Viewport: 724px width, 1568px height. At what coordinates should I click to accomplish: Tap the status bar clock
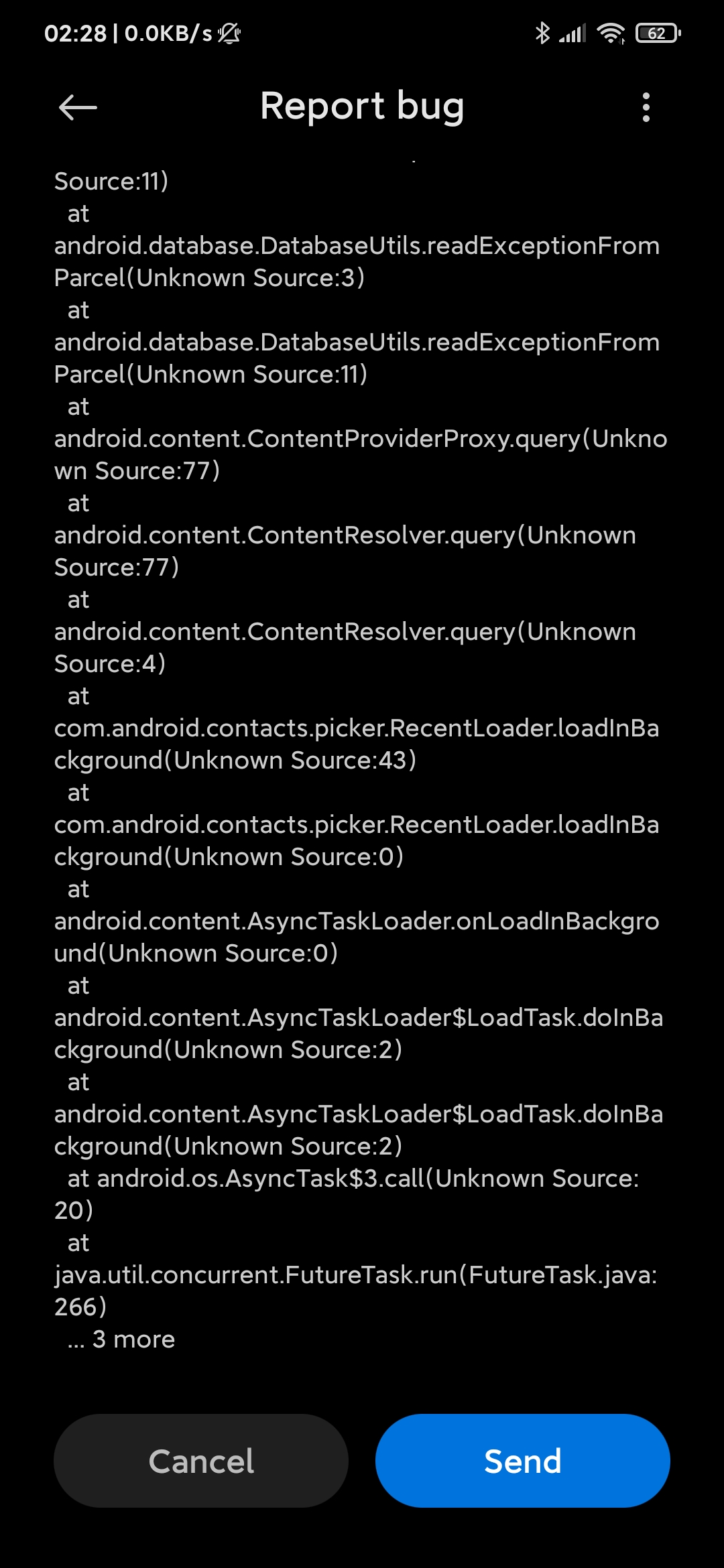75,33
